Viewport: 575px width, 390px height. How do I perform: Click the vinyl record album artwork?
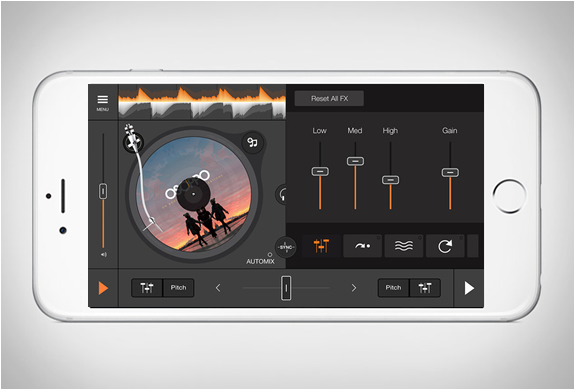point(194,194)
